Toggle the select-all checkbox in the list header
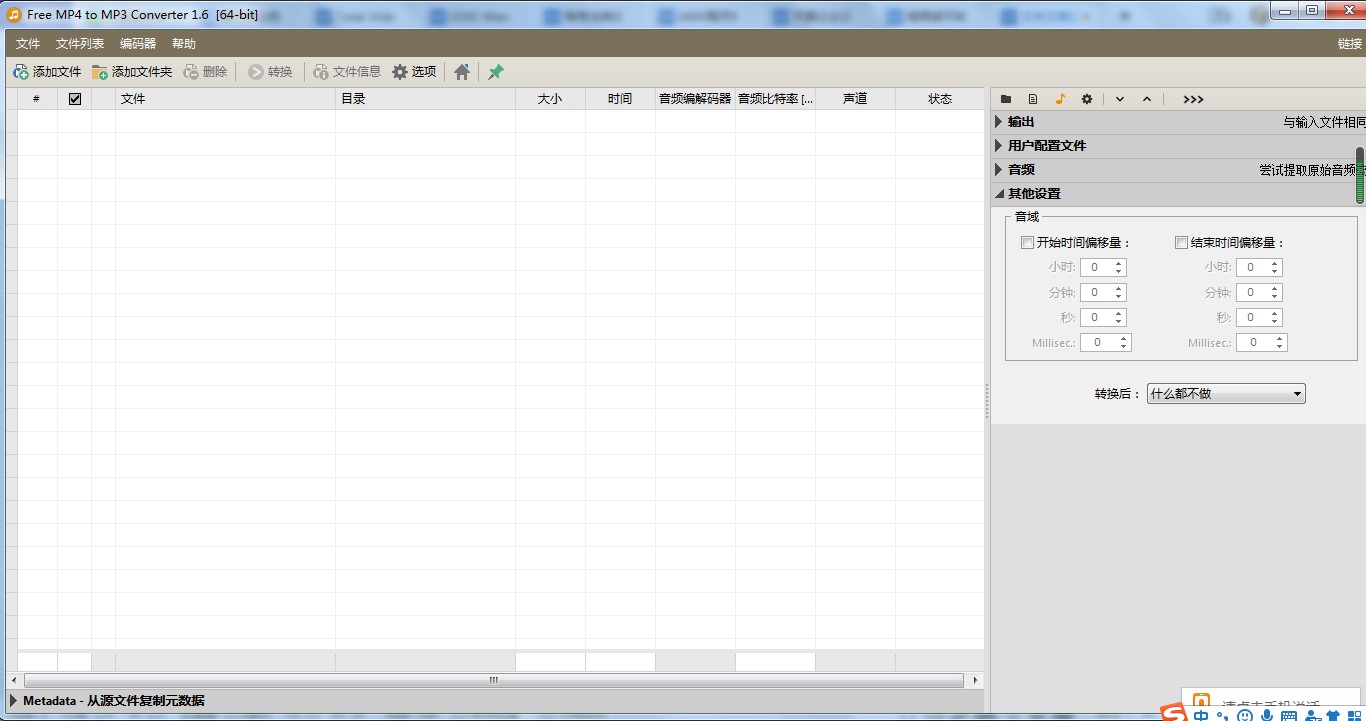The height and width of the screenshot is (721, 1366). 75,99
